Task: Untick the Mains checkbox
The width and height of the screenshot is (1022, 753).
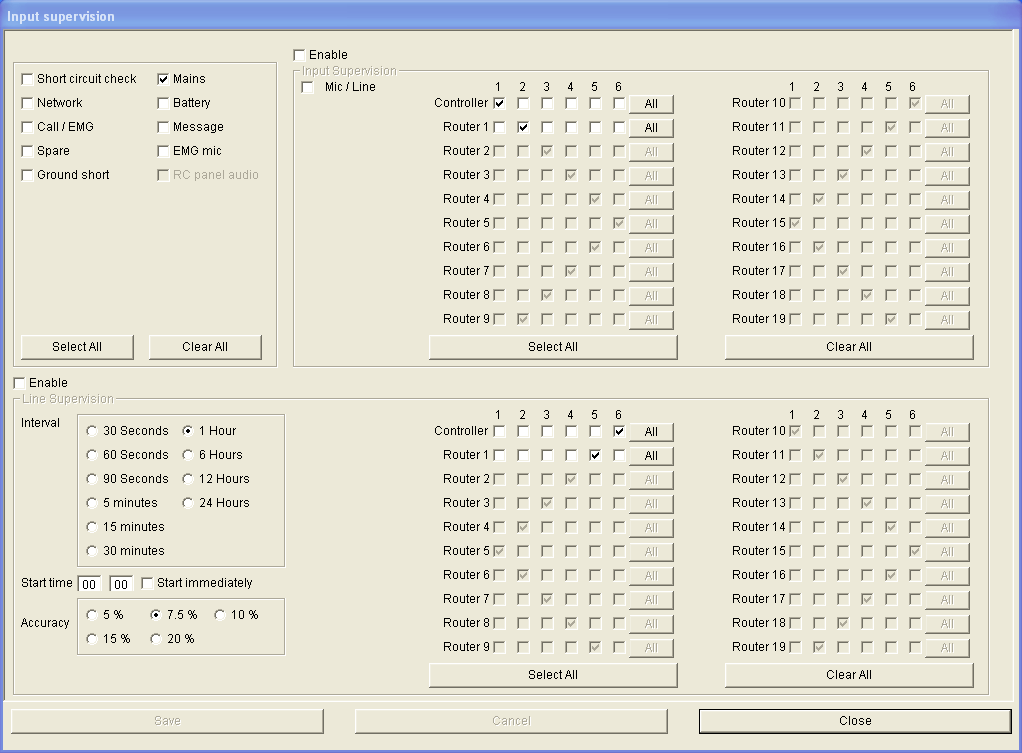Action: pyautogui.click(x=163, y=79)
